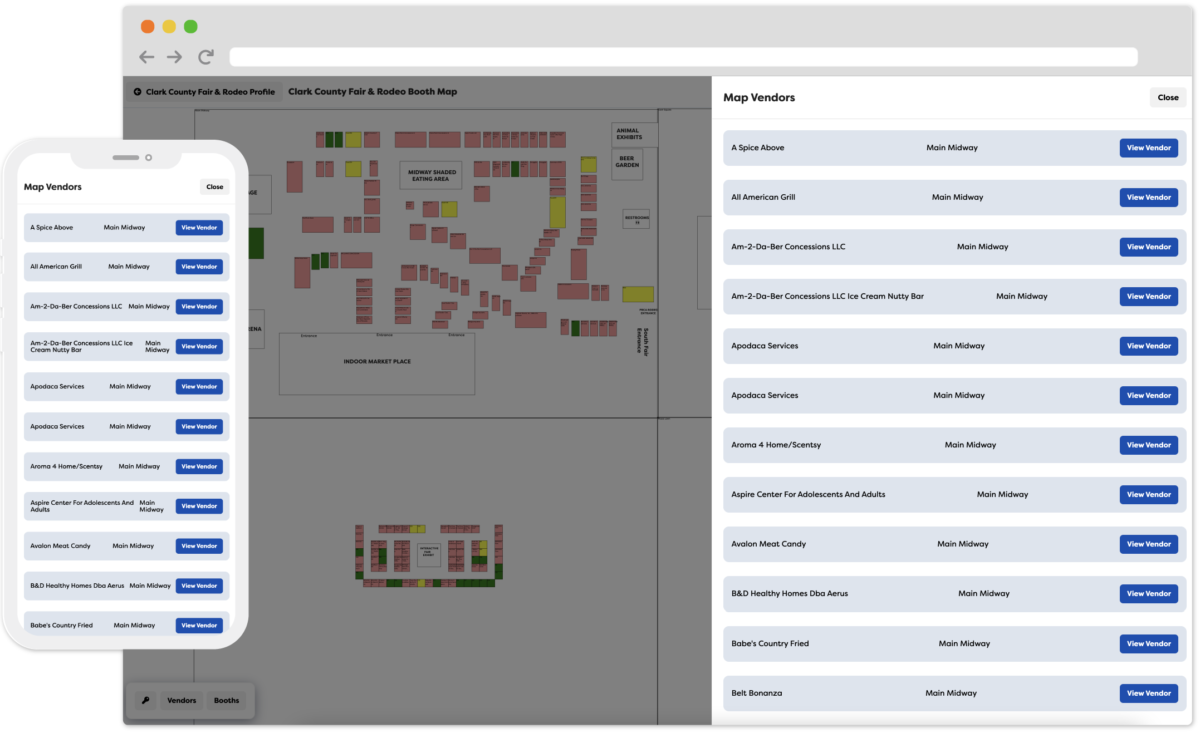
Task: View Vendor for A Spice Above
Action: point(1148,147)
